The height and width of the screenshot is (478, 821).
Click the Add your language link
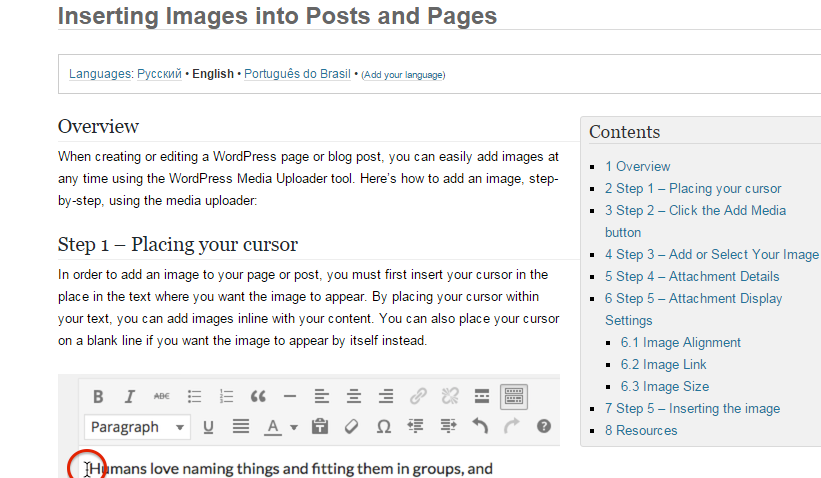coord(403,75)
